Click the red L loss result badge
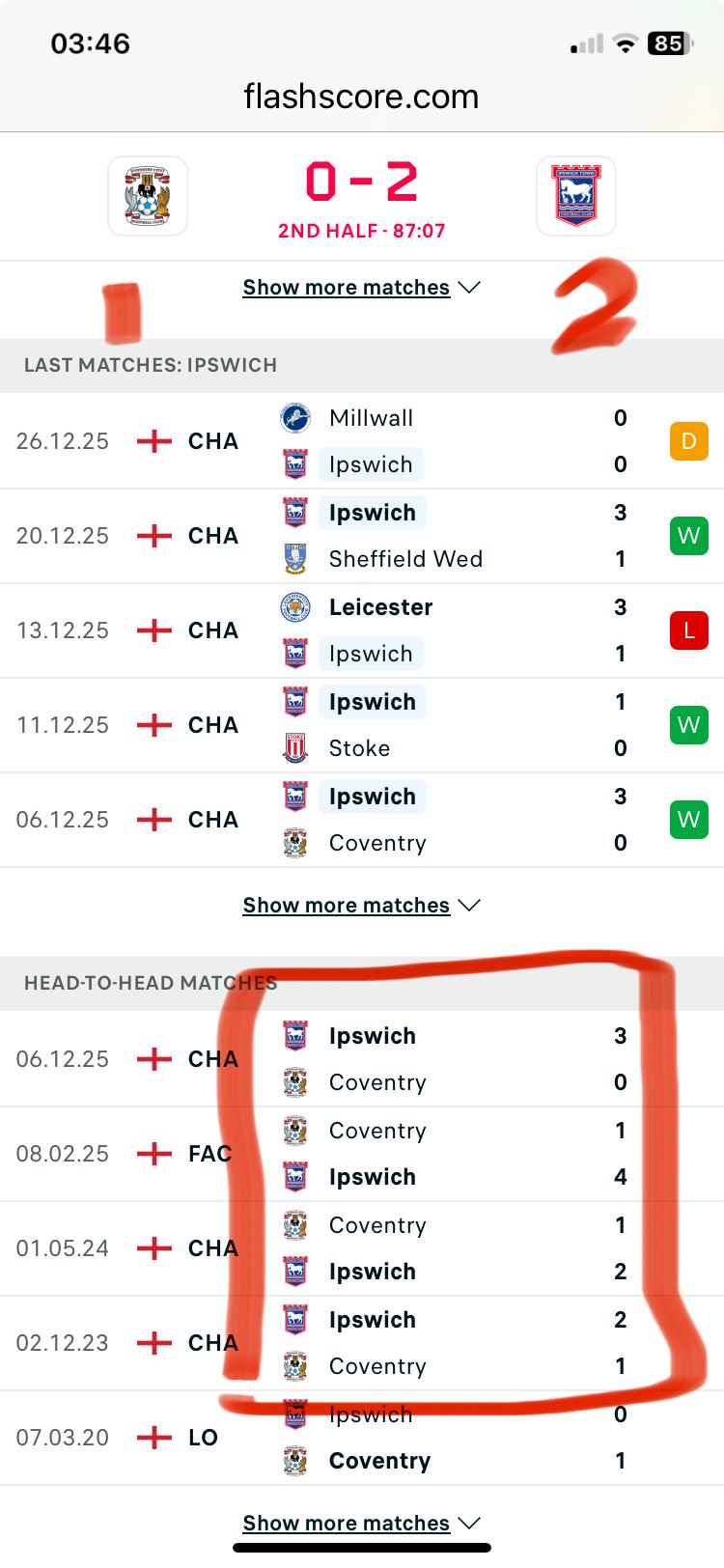 click(688, 630)
